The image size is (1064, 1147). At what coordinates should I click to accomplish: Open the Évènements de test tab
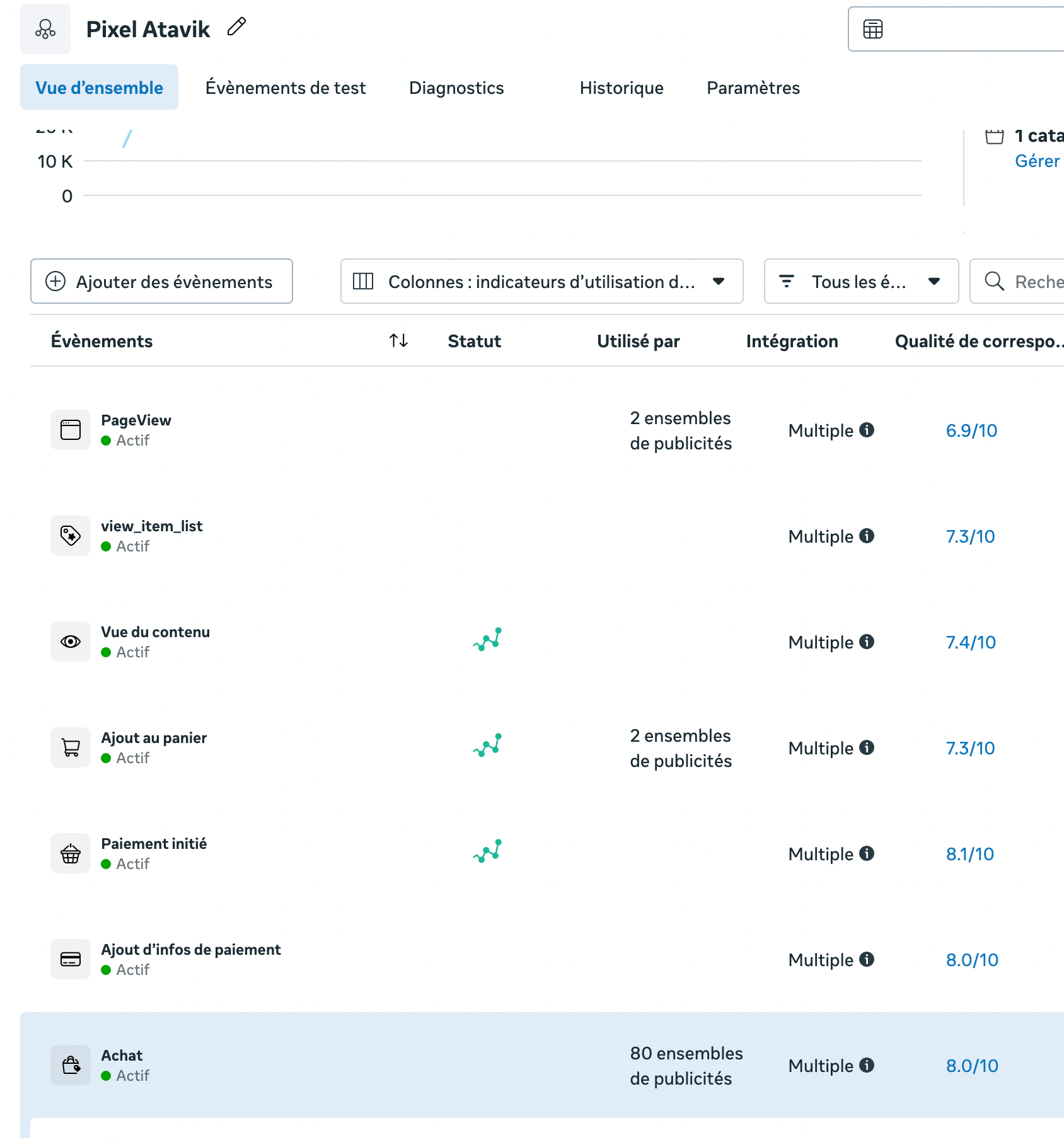(x=286, y=88)
